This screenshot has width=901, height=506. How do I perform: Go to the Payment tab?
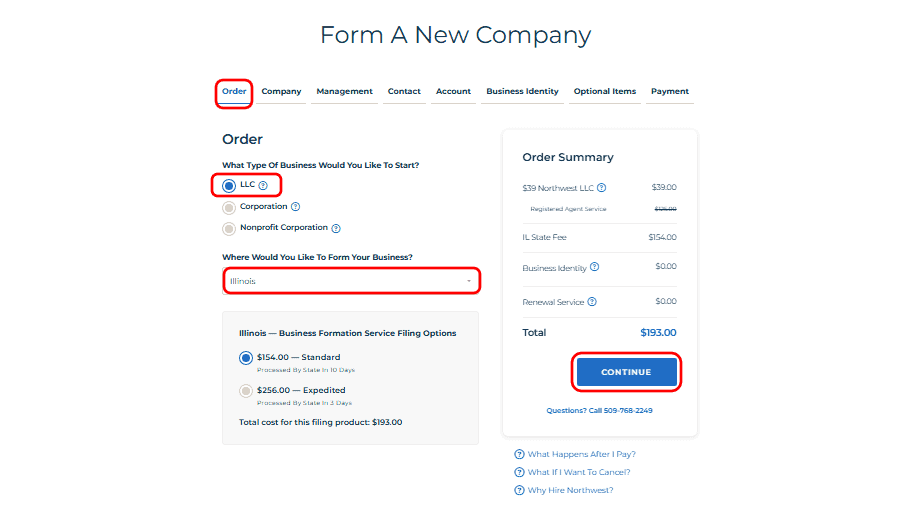point(669,92)
